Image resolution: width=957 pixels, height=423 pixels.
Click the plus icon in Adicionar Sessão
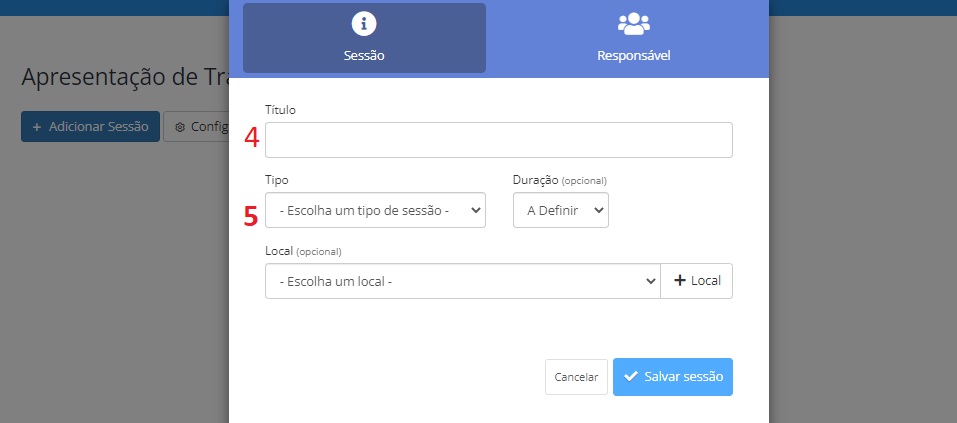(37, 127)
